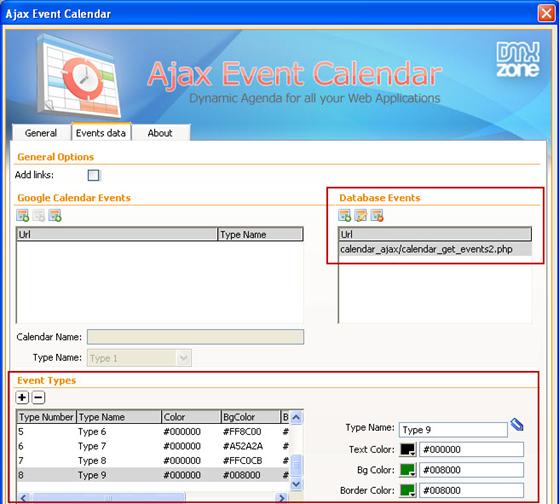
Task: Select the Type 8 row
Action: (153, 461)
